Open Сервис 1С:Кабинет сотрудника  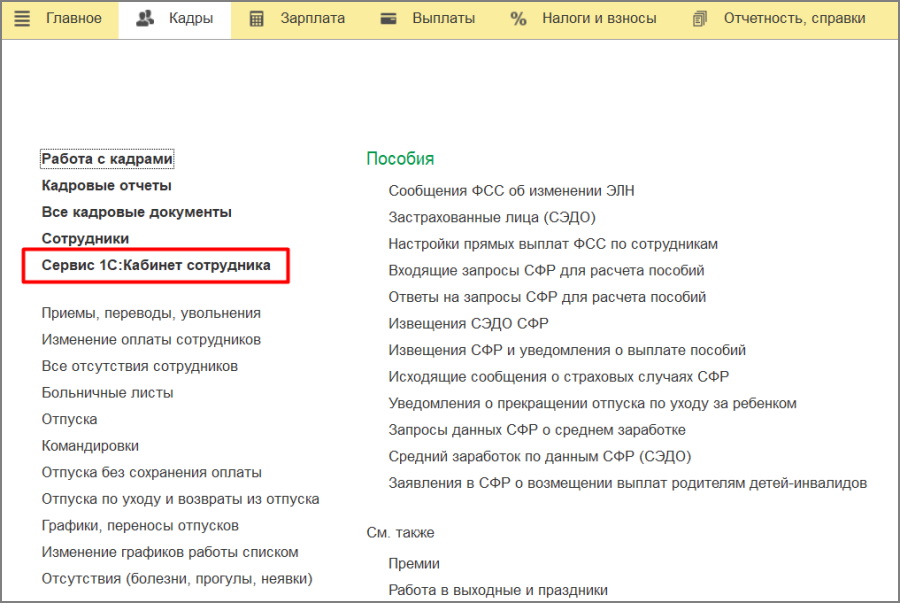pos(156,265)
